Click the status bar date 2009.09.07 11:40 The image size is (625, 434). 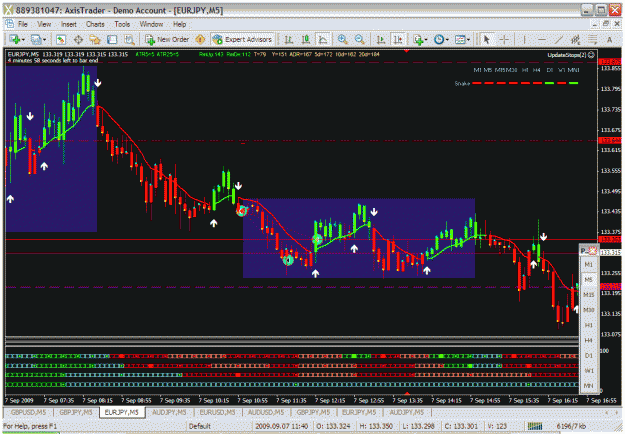coord(281,426)
